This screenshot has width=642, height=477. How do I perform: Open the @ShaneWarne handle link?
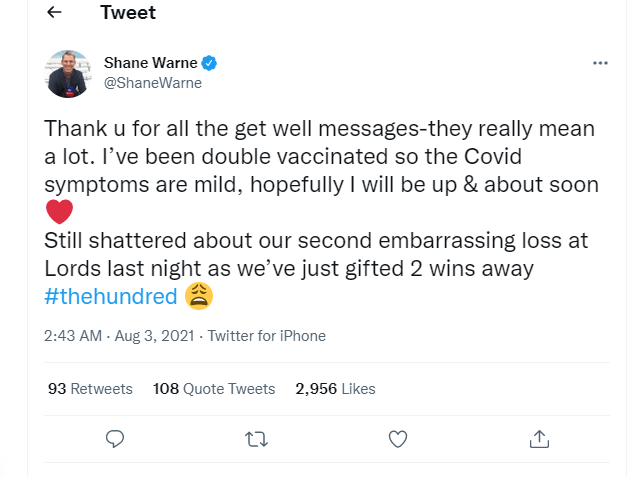point(153,83)
